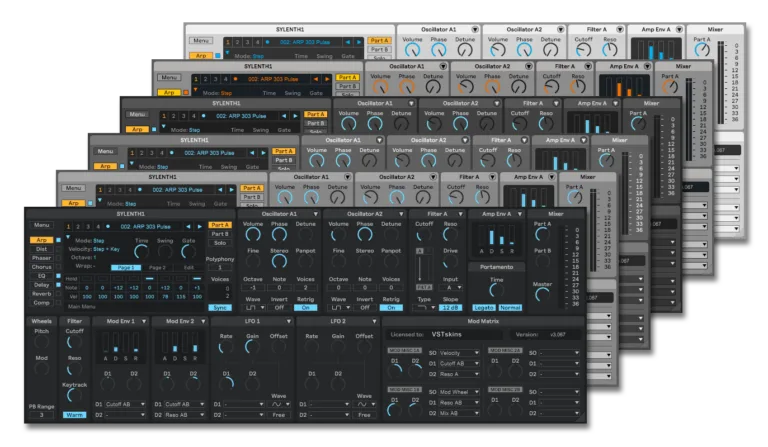Open Filter A header dropdown in front window
768x447 pixels.
(460, 214)
